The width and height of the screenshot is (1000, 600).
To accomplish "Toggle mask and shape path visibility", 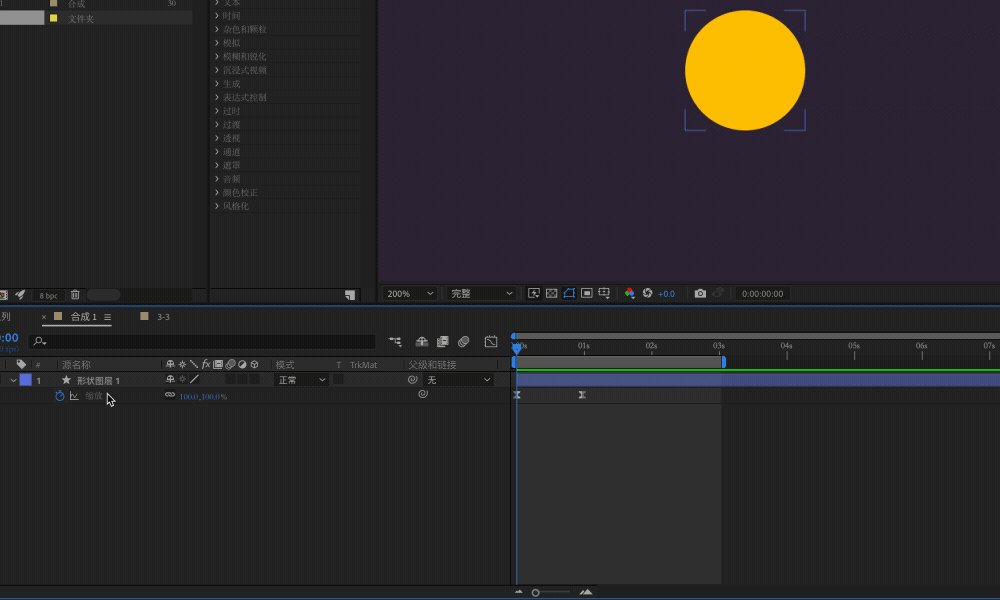I will [x=569, y=293].
